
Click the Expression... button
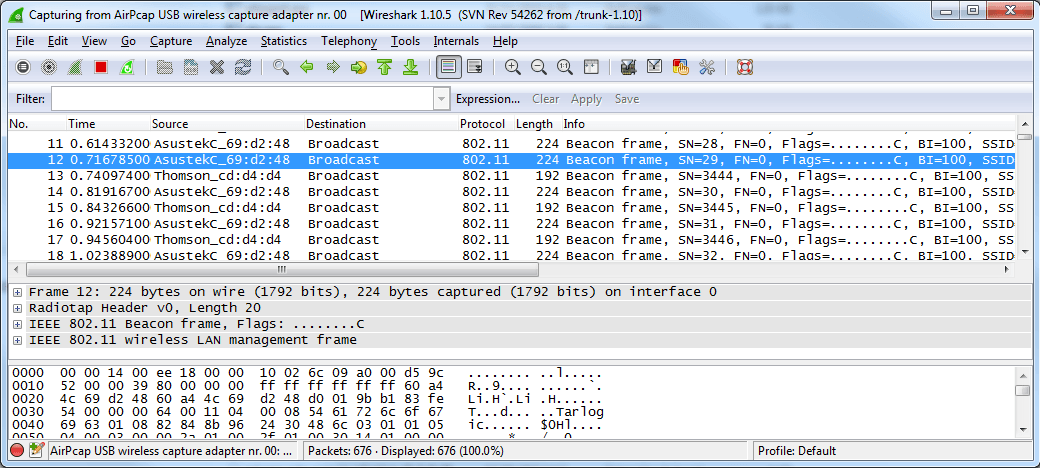tap(488, 99)
